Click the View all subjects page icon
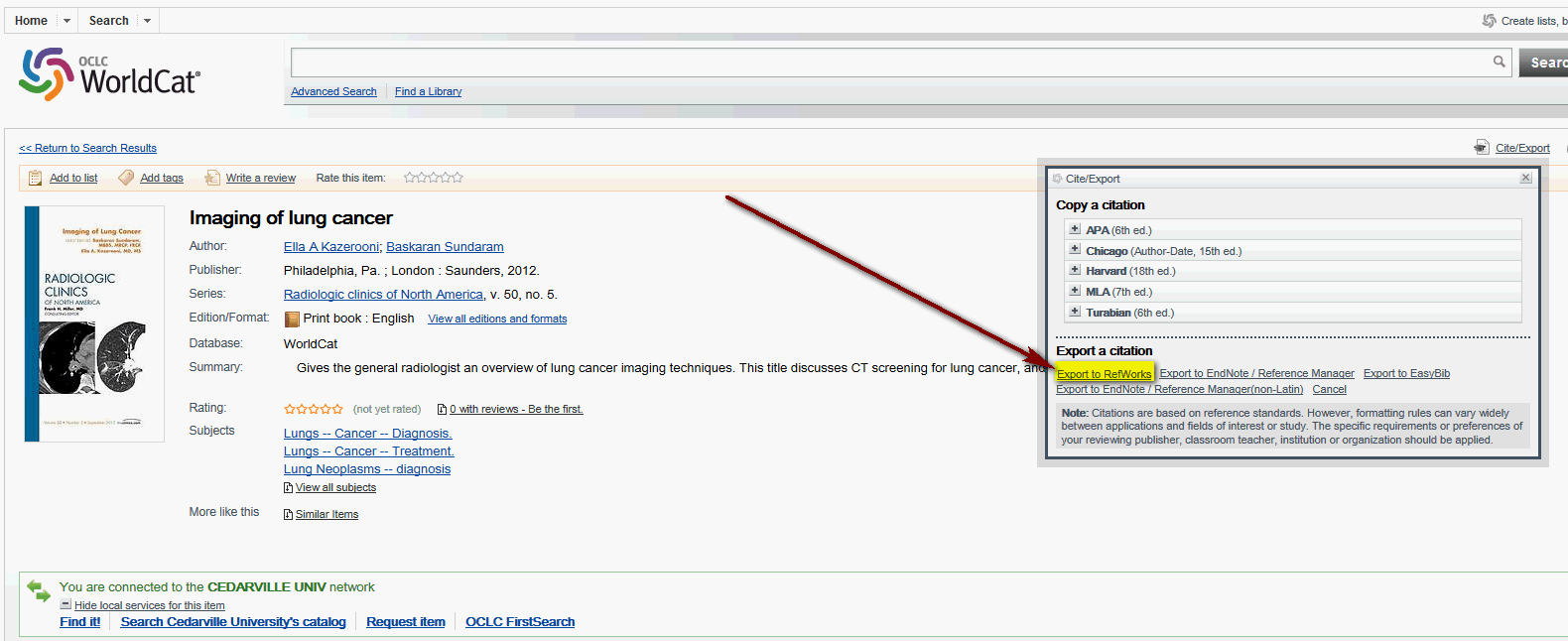 (289, 487)
